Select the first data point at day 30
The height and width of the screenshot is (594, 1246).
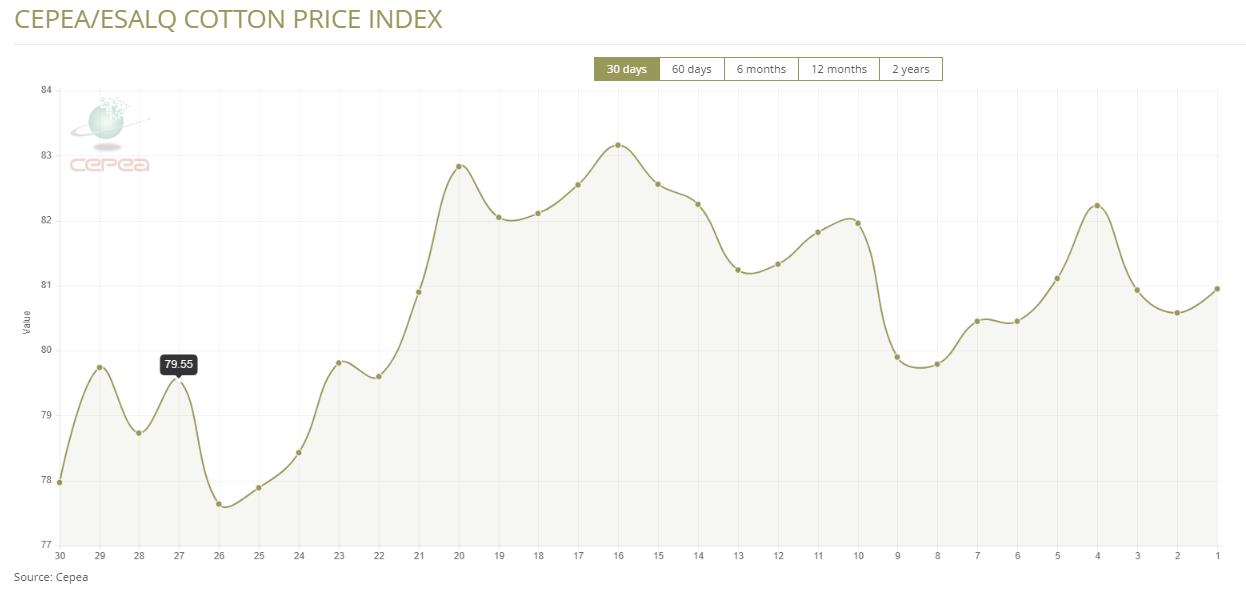60,482
